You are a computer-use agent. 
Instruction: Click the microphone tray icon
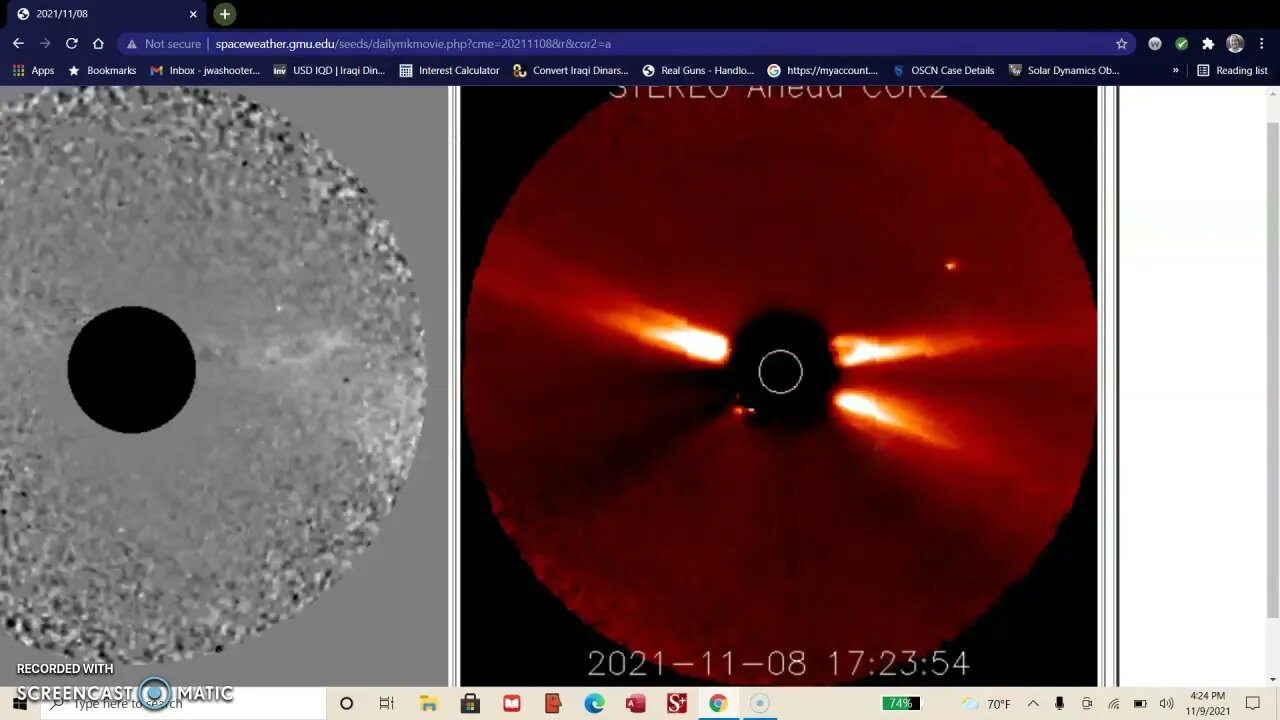[1060, 704]
